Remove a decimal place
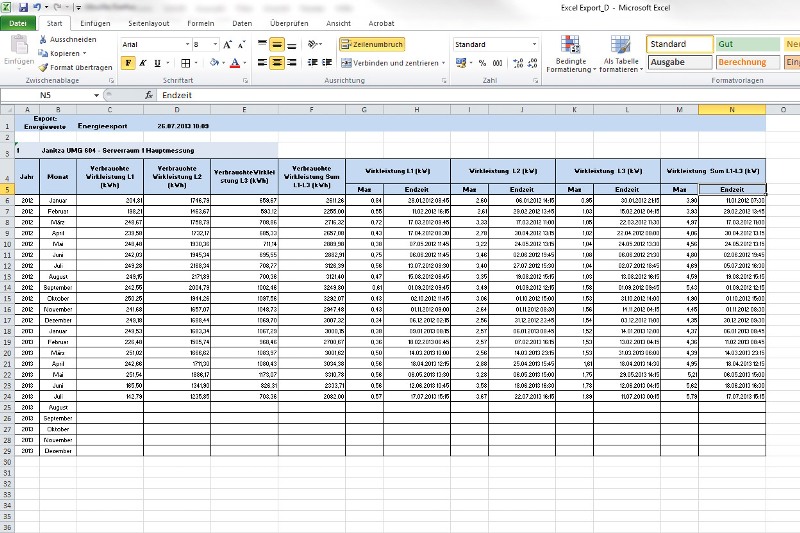The image size is (800, 533). pyautogui.click(x=533, y=63)
